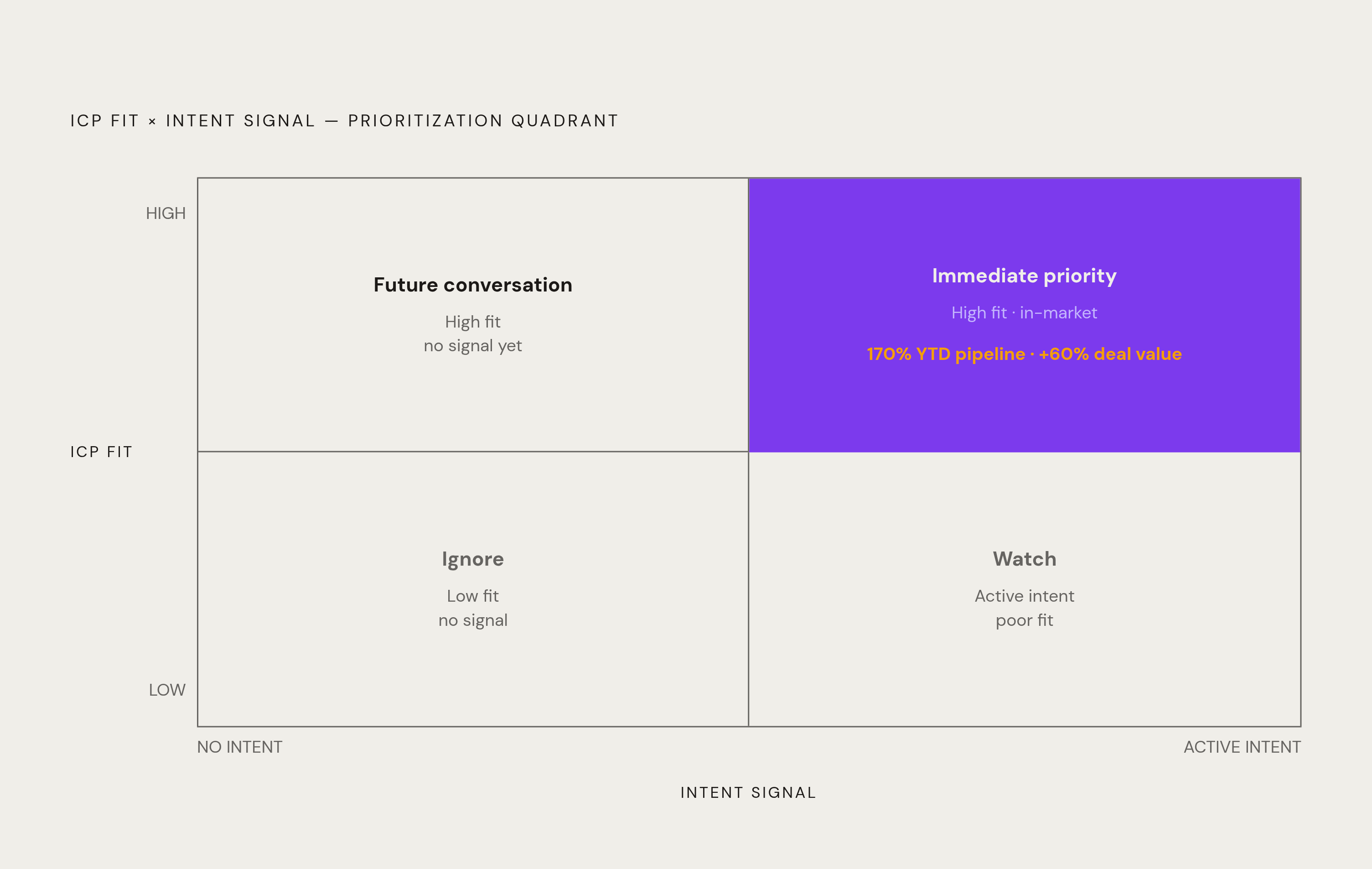Select the 'ICP FIT' vertical axis title
Screen dimensions: 1372x869
coord(101,452)
